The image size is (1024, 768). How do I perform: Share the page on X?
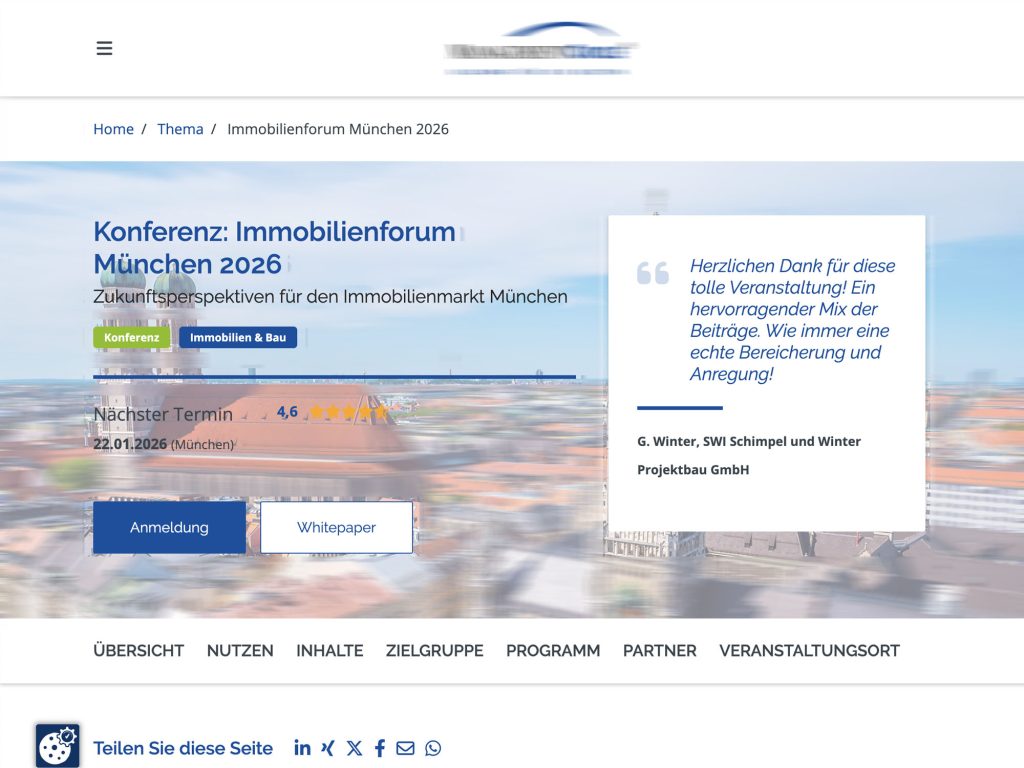[353, 747]
